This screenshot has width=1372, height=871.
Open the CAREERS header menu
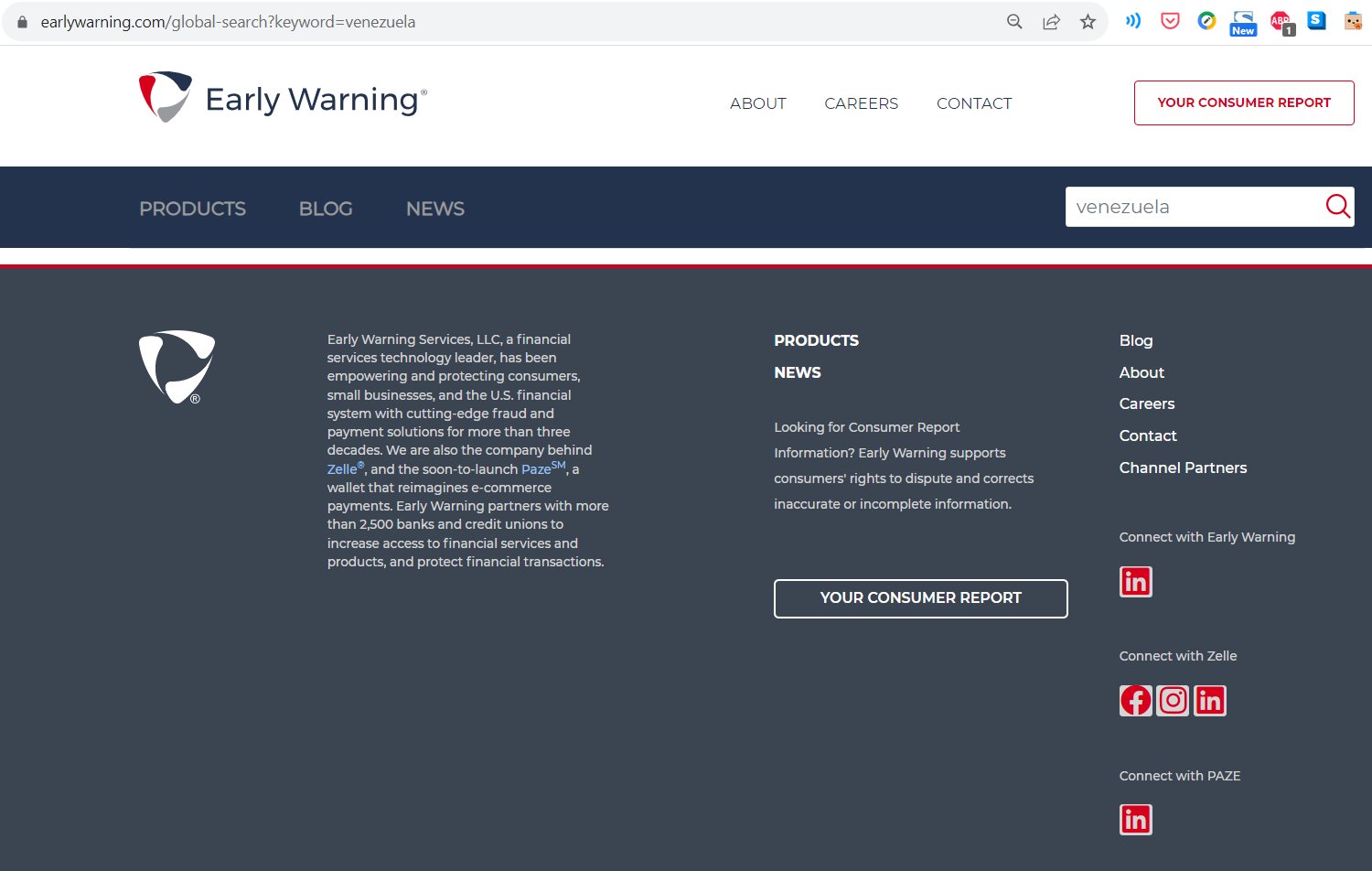tap(861, 103)
